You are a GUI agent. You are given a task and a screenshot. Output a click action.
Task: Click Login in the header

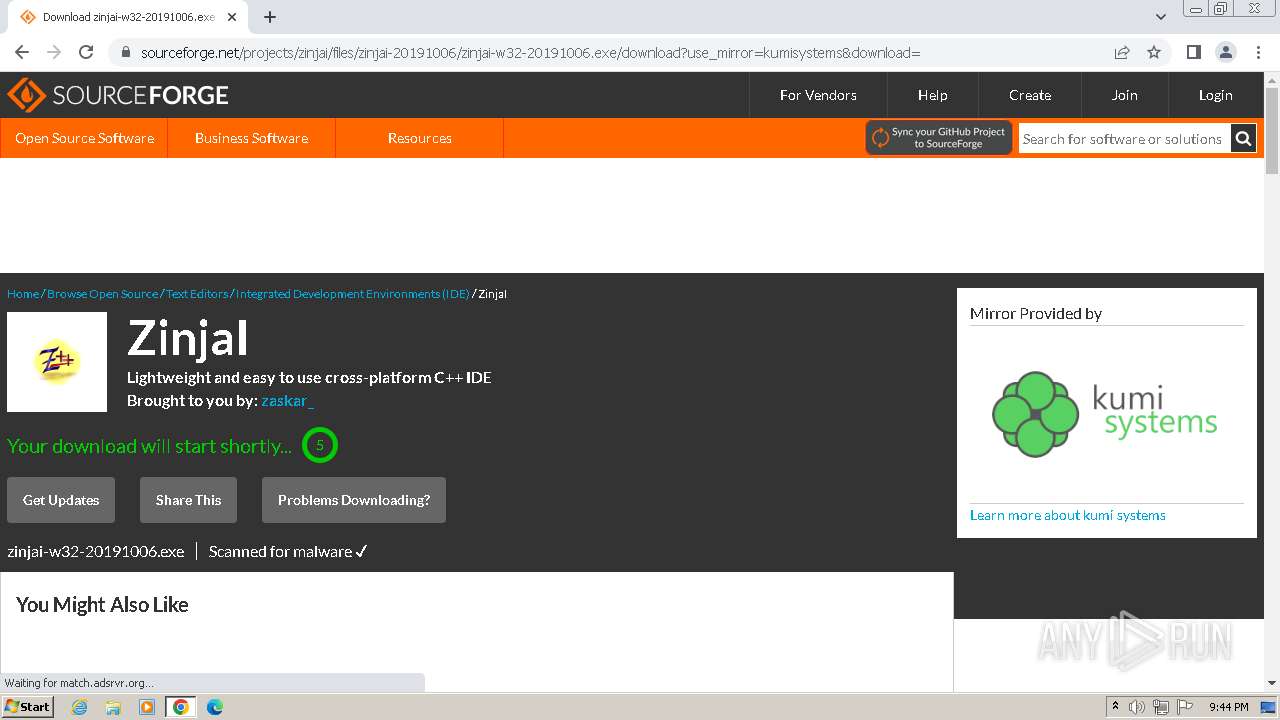pyautogui.click(x=1215, y=95)
